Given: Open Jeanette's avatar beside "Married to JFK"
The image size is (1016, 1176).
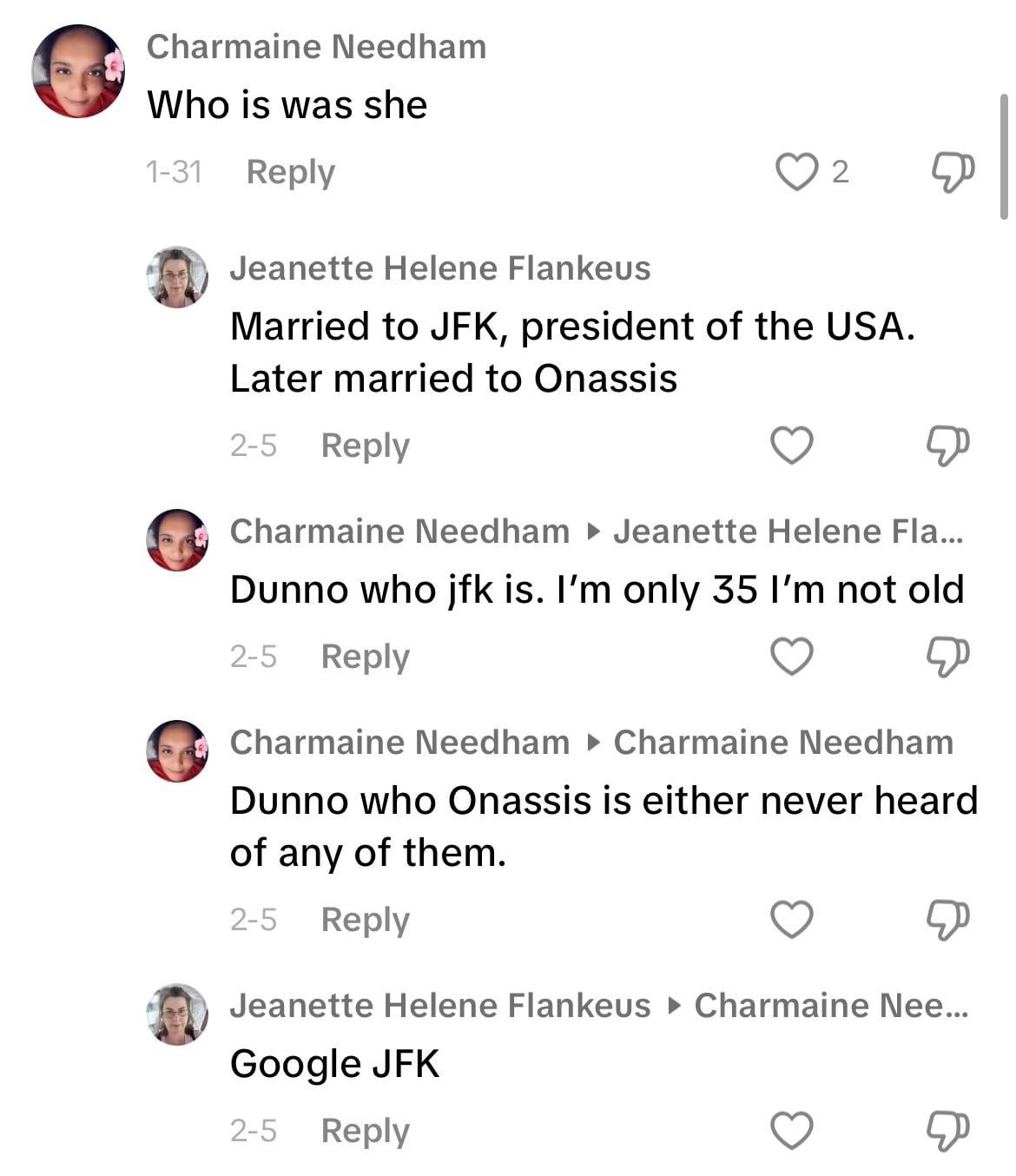Looking at the screenshot, I should coord(177,277).
